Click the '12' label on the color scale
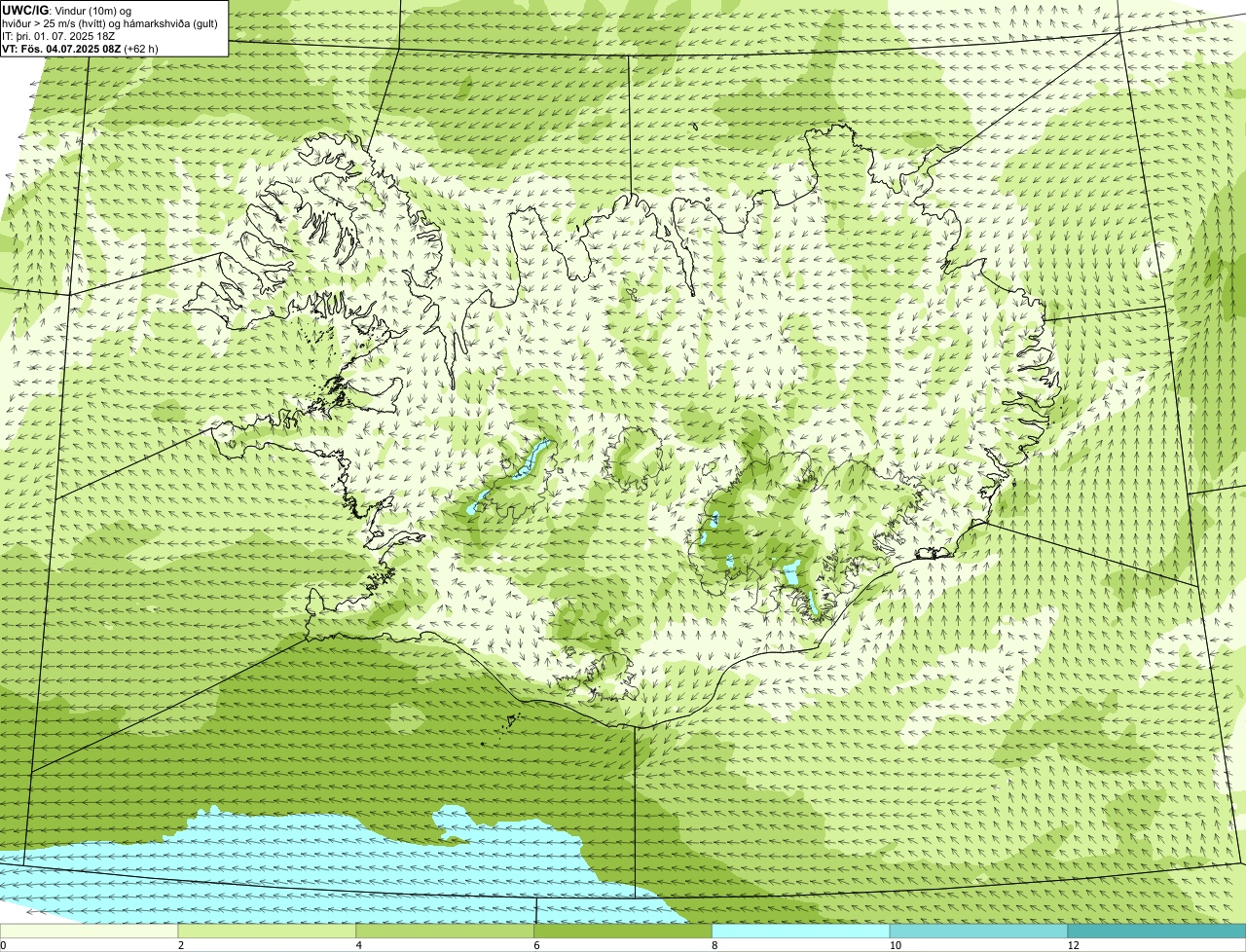 [1073, 945]
